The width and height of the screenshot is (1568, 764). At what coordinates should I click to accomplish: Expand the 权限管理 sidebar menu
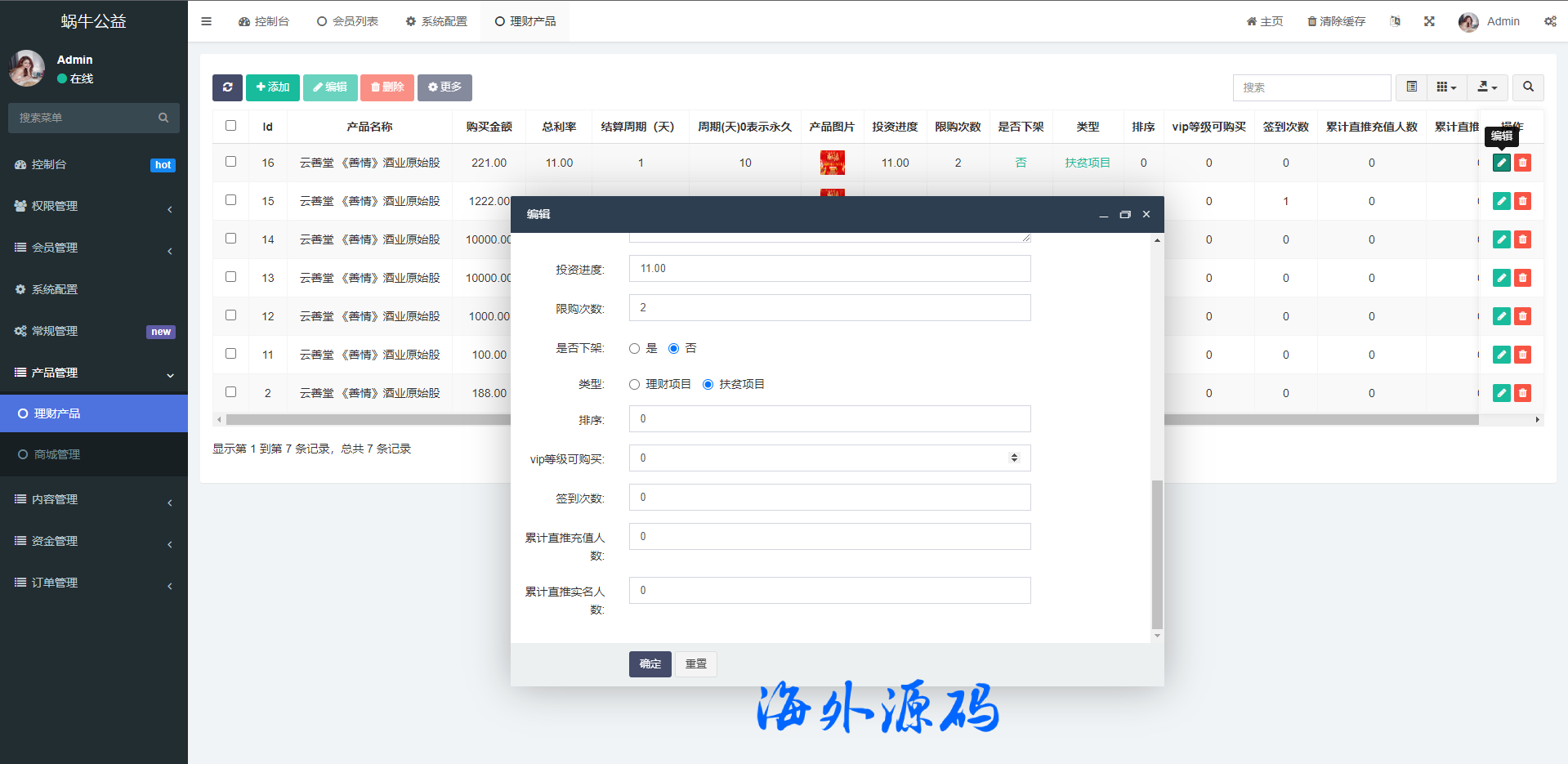coord(94,206)
